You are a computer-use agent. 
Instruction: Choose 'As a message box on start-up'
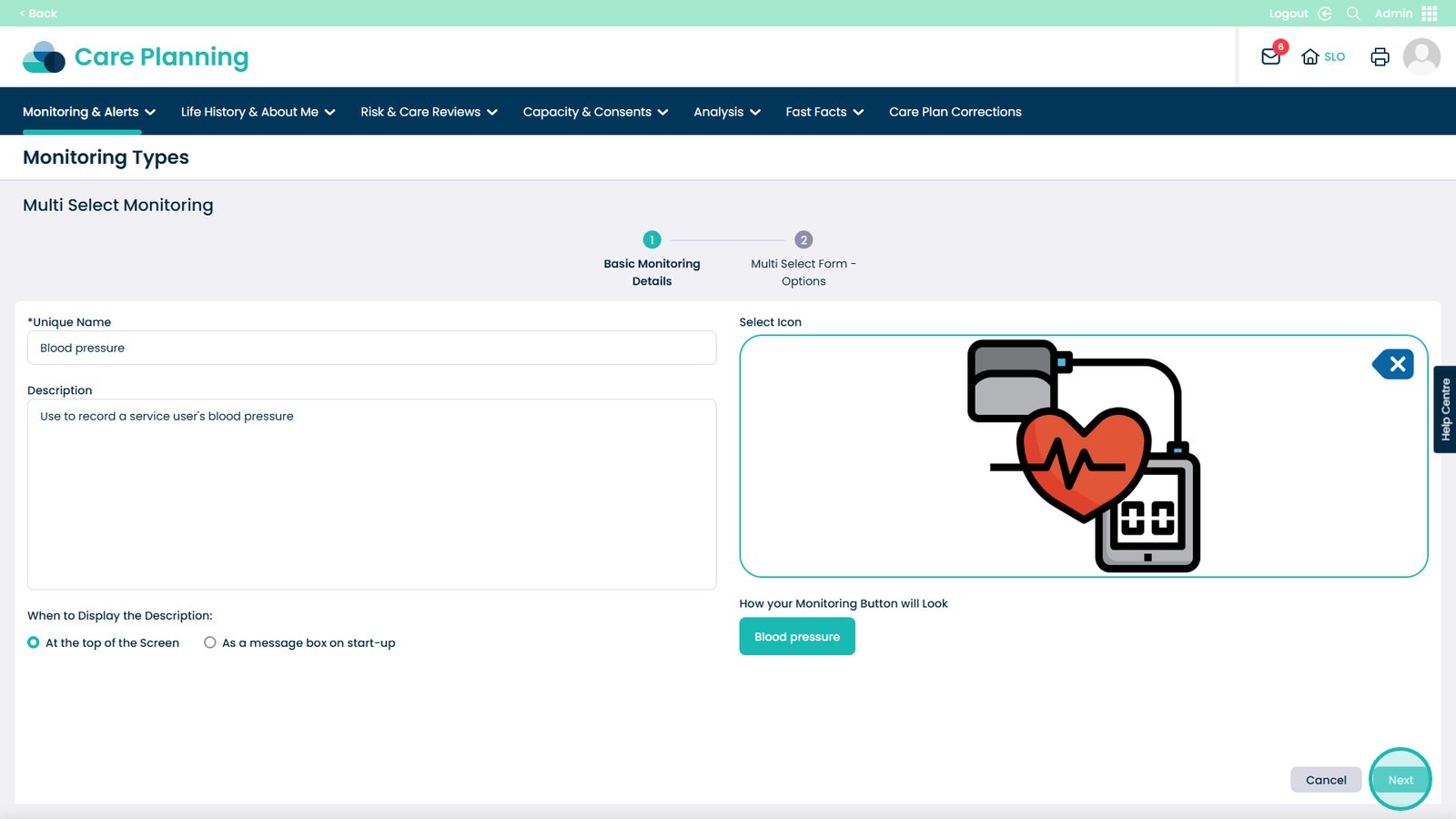[x=210, y=642]
